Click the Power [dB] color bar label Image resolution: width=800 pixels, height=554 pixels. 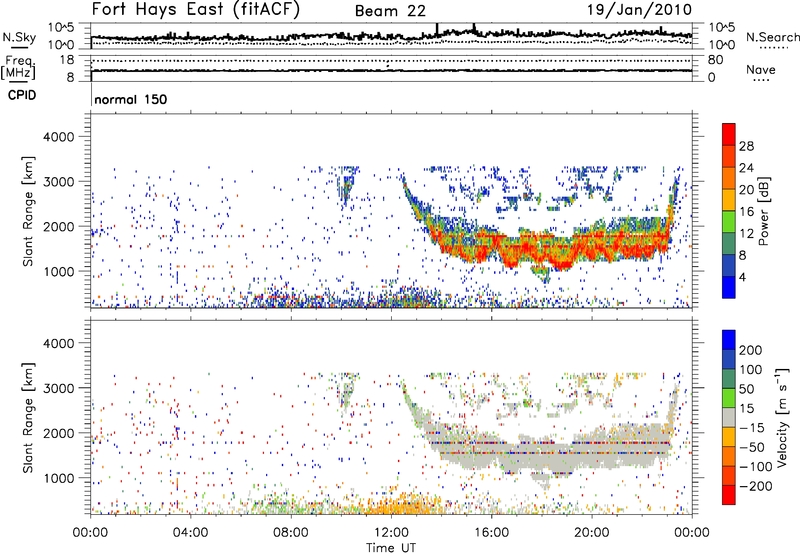coord(764,211)
